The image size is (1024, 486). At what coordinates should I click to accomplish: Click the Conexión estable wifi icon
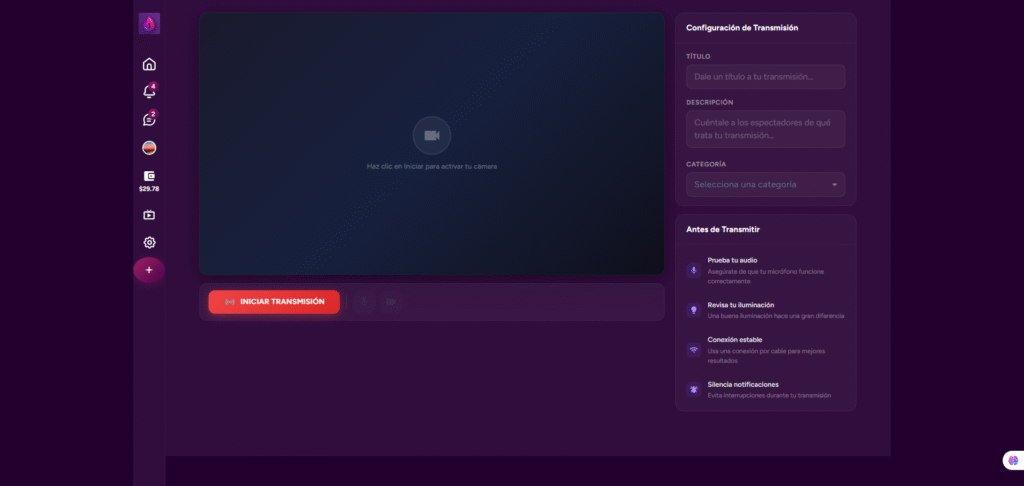(x=693, y=350)
